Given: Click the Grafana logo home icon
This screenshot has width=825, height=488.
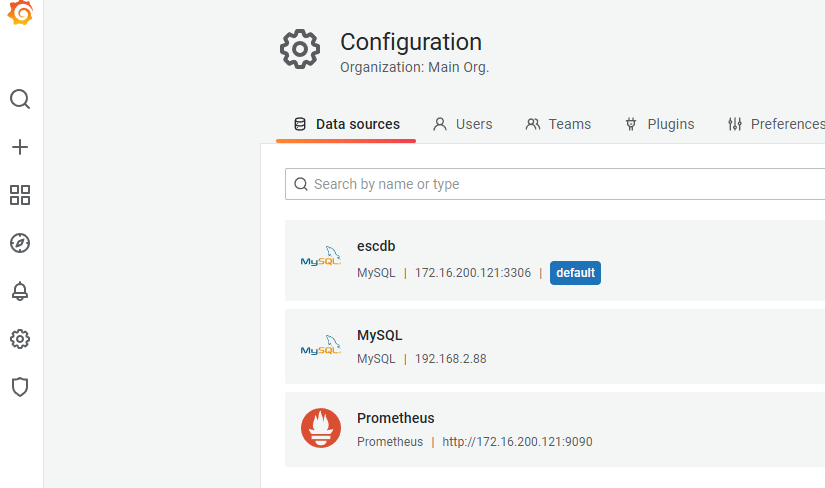Looking at the screenshot, I should [x=20, y=14].
